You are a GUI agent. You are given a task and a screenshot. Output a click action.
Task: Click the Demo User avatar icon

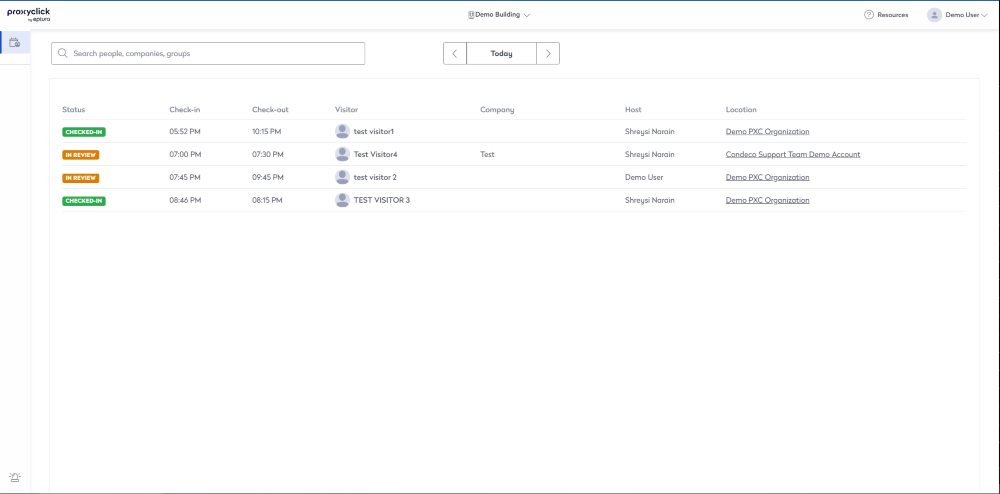(x=934, y=15)
